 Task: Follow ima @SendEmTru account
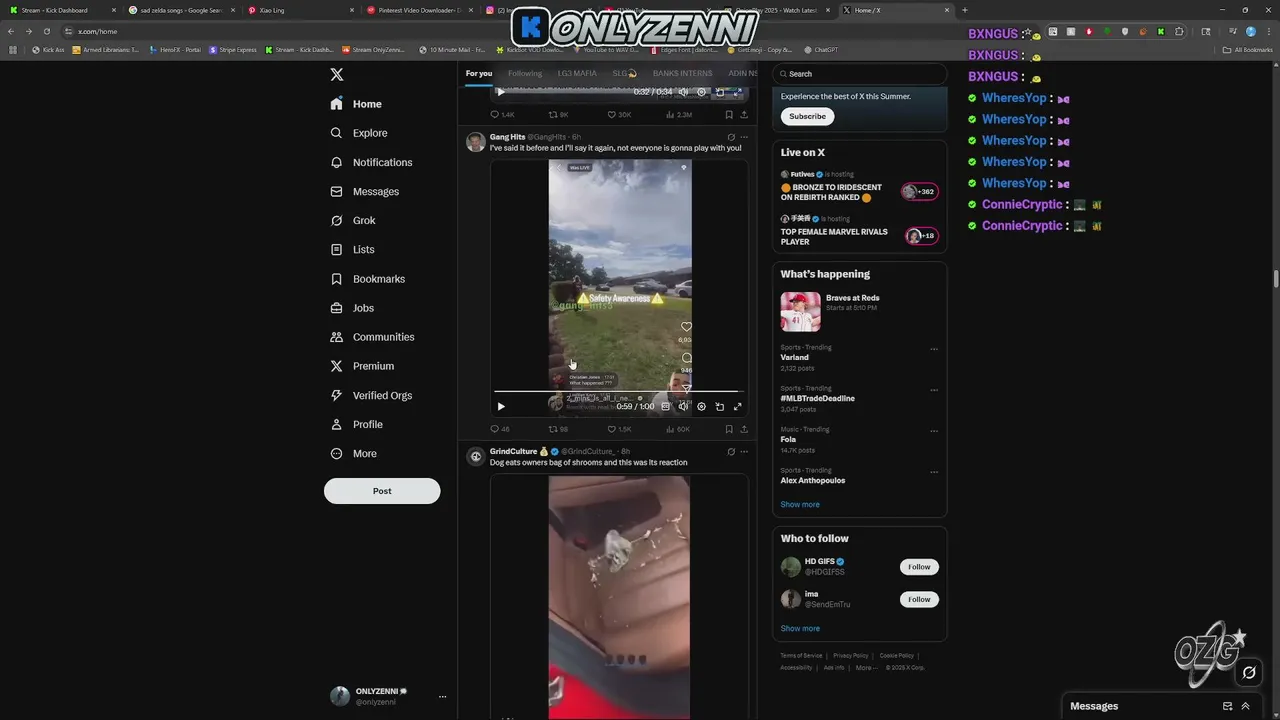coord(919,599)
